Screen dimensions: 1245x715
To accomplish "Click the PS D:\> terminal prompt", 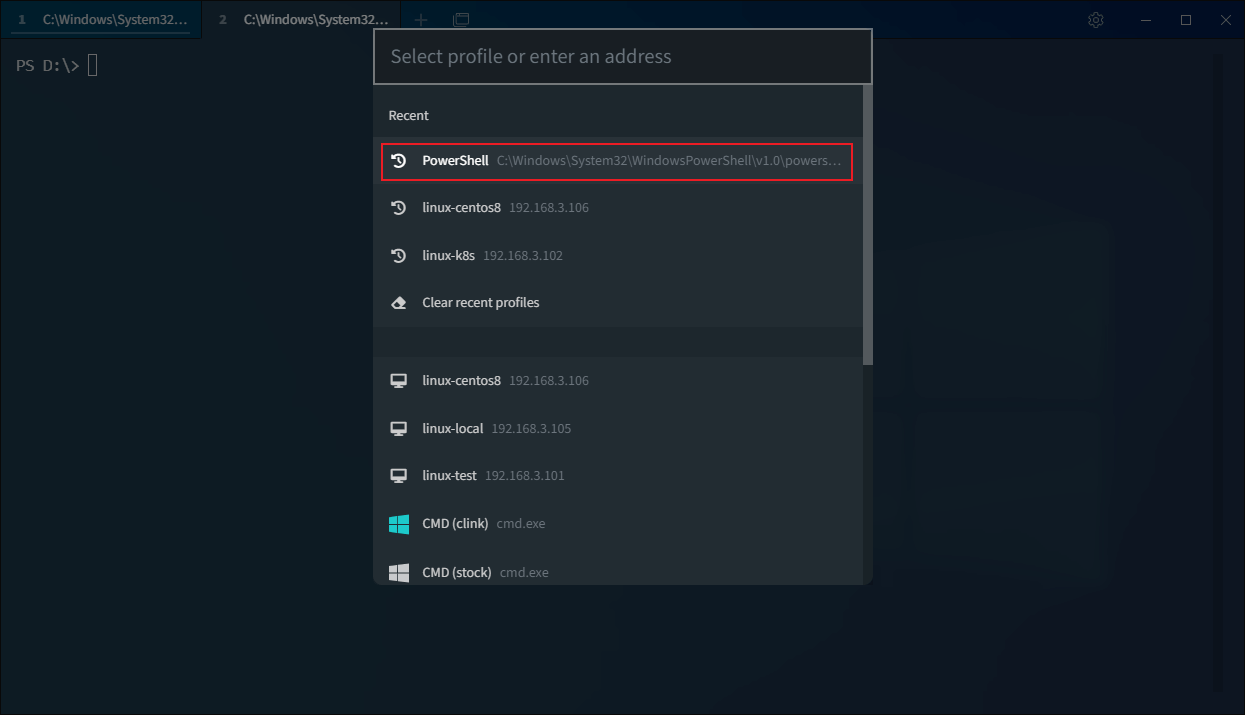I will pyautogui.click(x=48, y=66).
